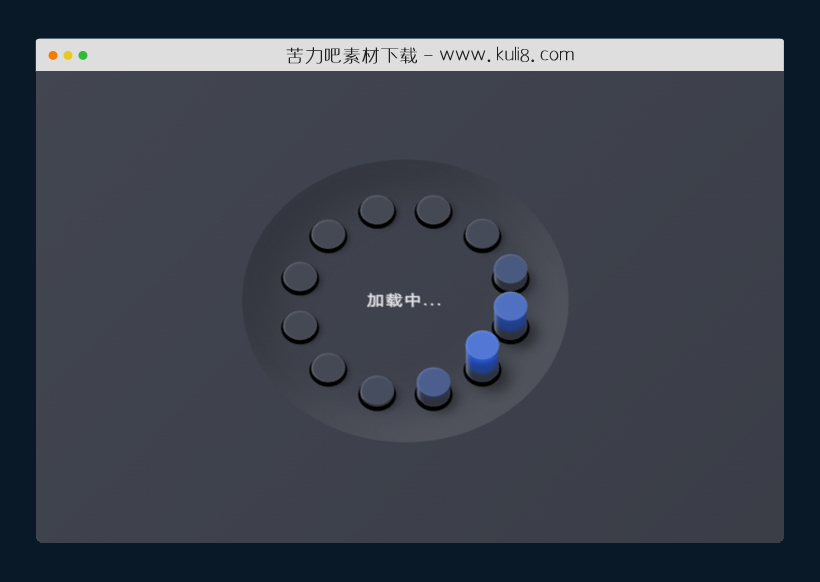Viewport: 820px width, 582px height.
Task: Click the dot at the eleven o'clock position
Action: 325,234
